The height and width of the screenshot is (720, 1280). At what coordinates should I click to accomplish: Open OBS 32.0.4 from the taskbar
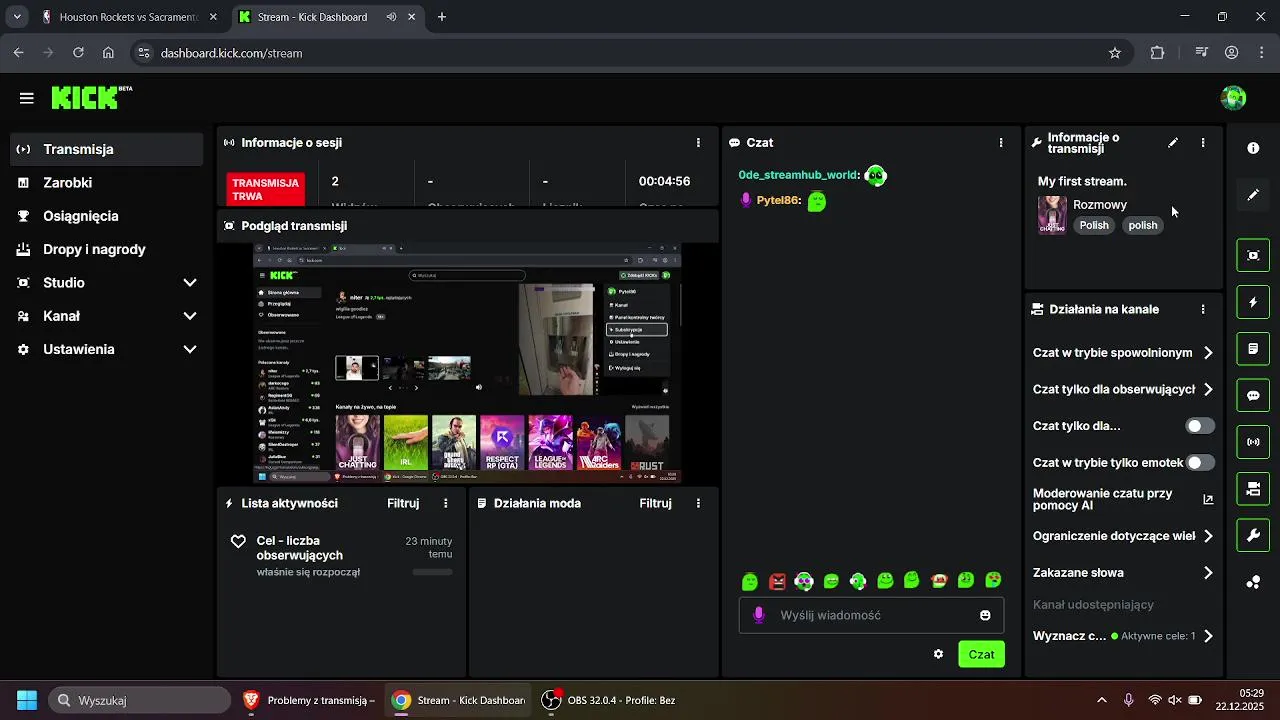coord(608,700)
